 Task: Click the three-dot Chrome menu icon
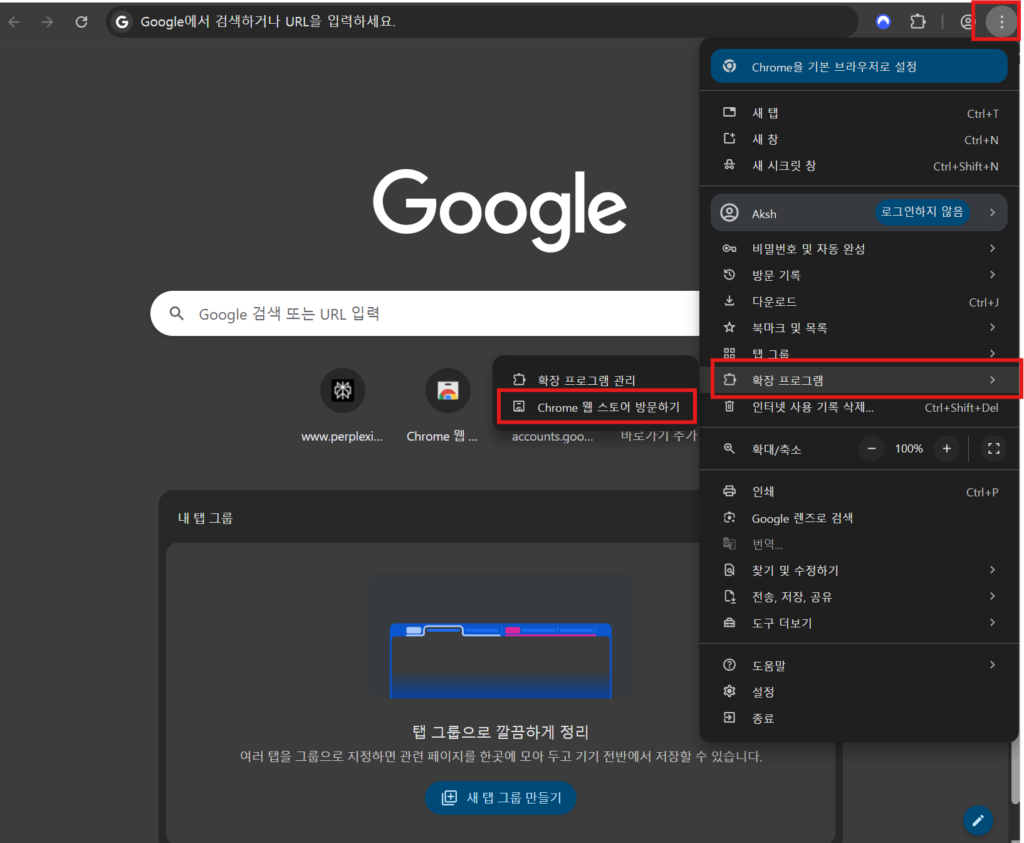pos(1001,21)
